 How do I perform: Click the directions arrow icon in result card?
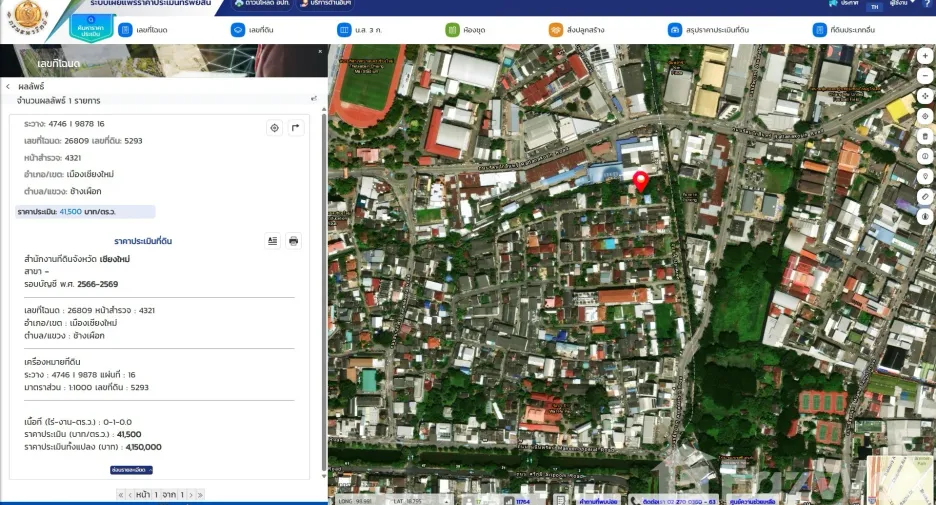295,128
